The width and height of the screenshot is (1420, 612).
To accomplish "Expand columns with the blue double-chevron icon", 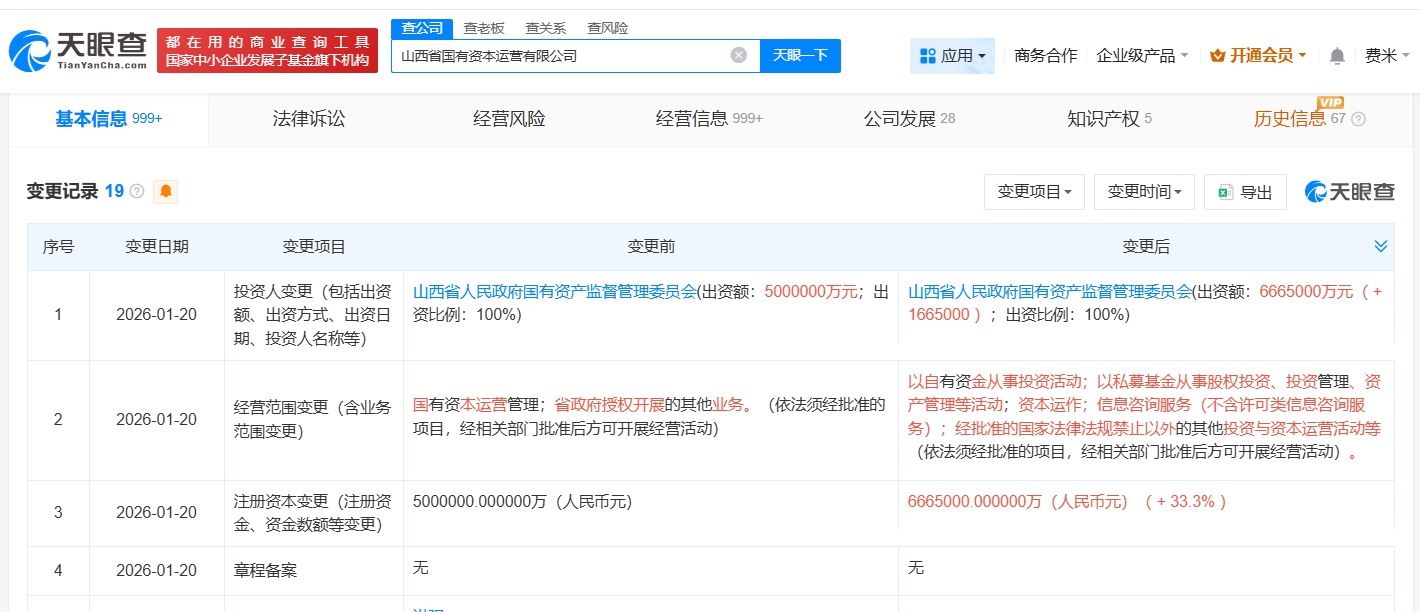I will pyautogui.click(x=1380, y=246).
